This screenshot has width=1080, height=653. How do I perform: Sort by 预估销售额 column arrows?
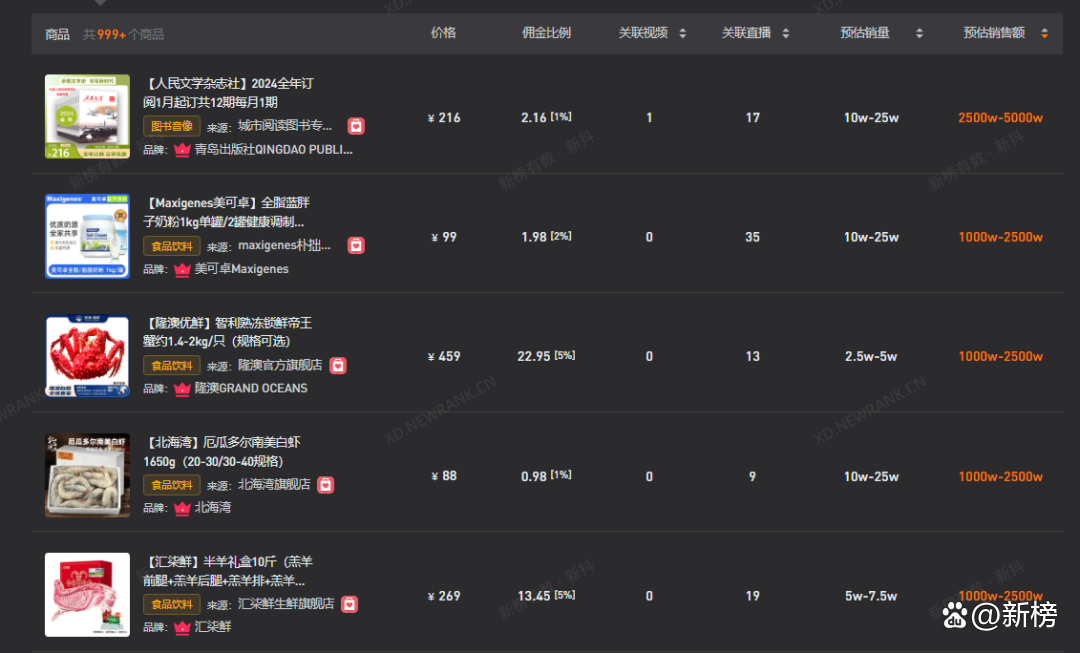click(1044, 33)
